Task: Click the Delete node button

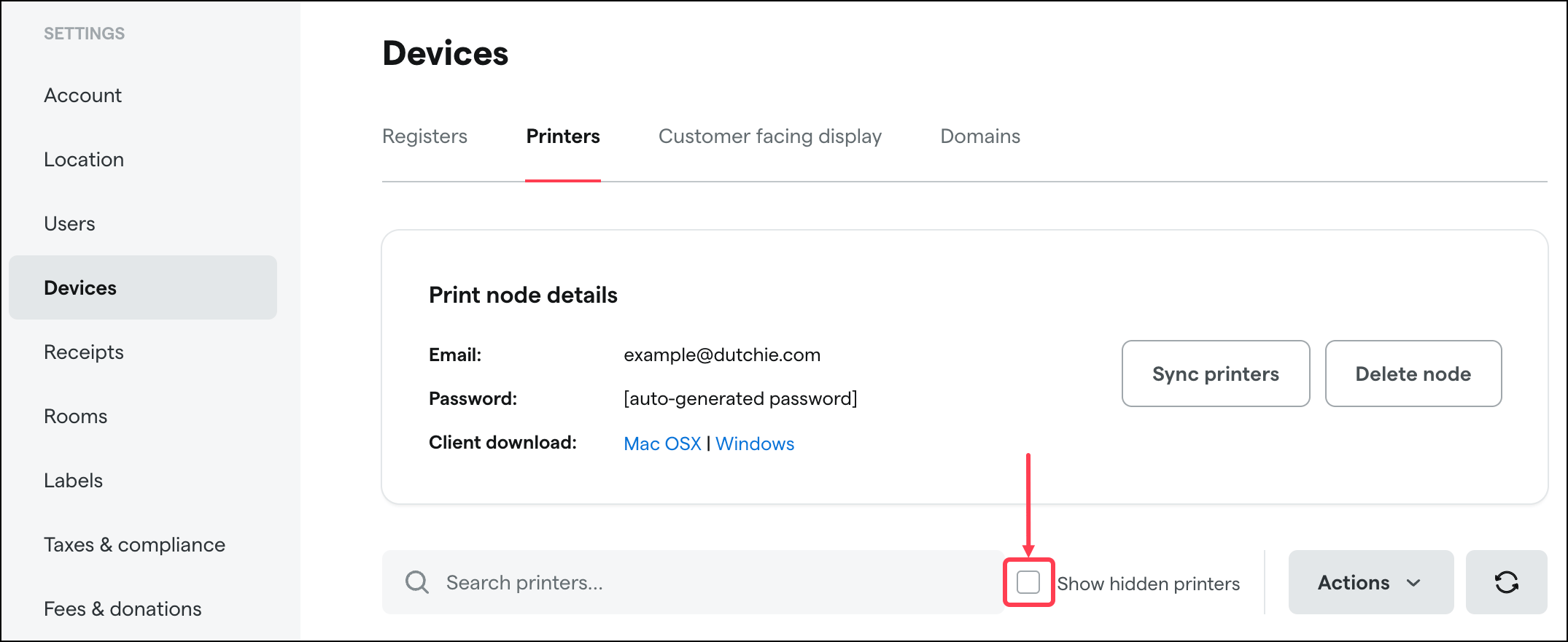Action: 1413,374
